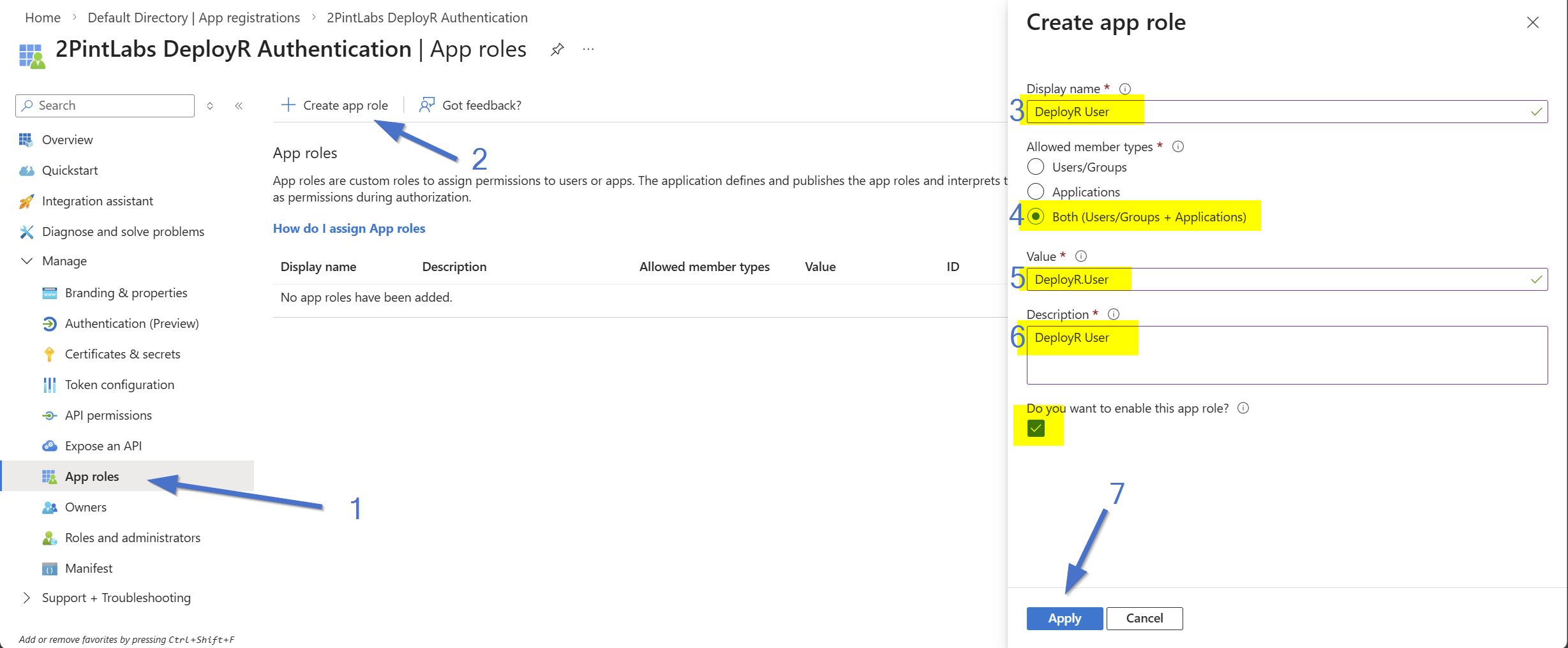Uncheck the enable this app role checkbox
Screen dimensions: 1568x648
(x=1036, y=429)
